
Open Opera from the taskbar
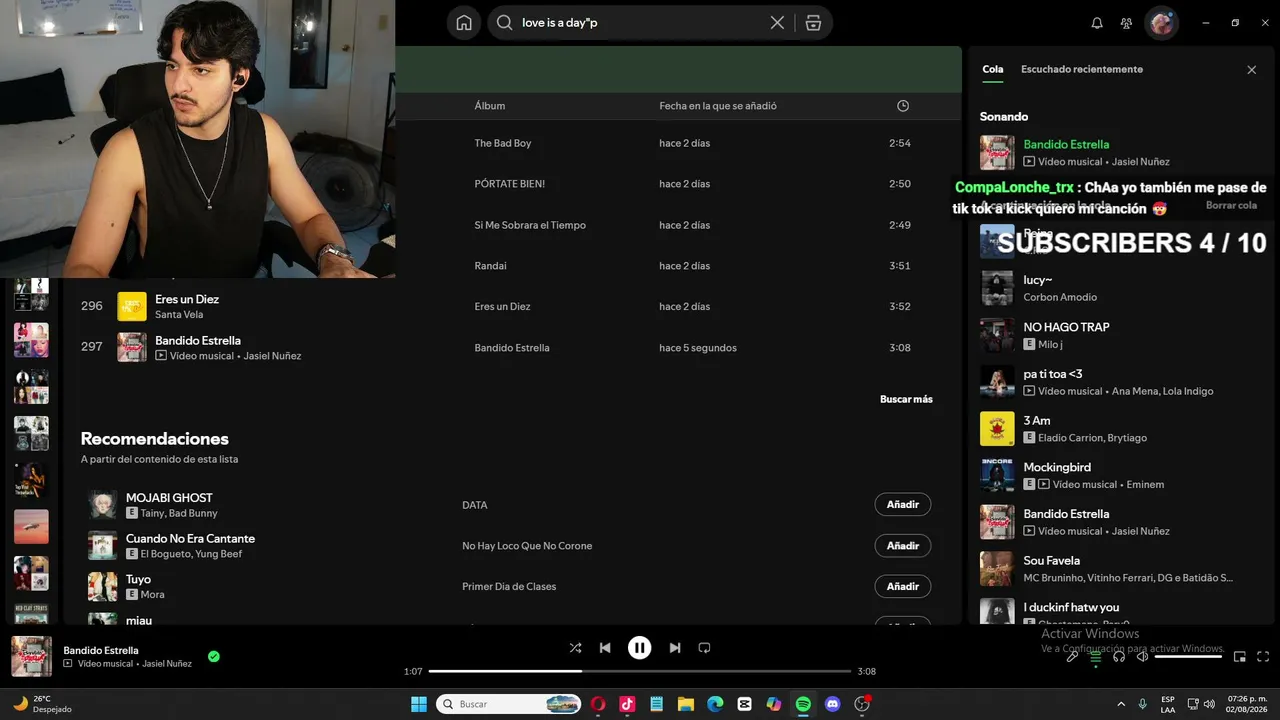tap(598, 704)
